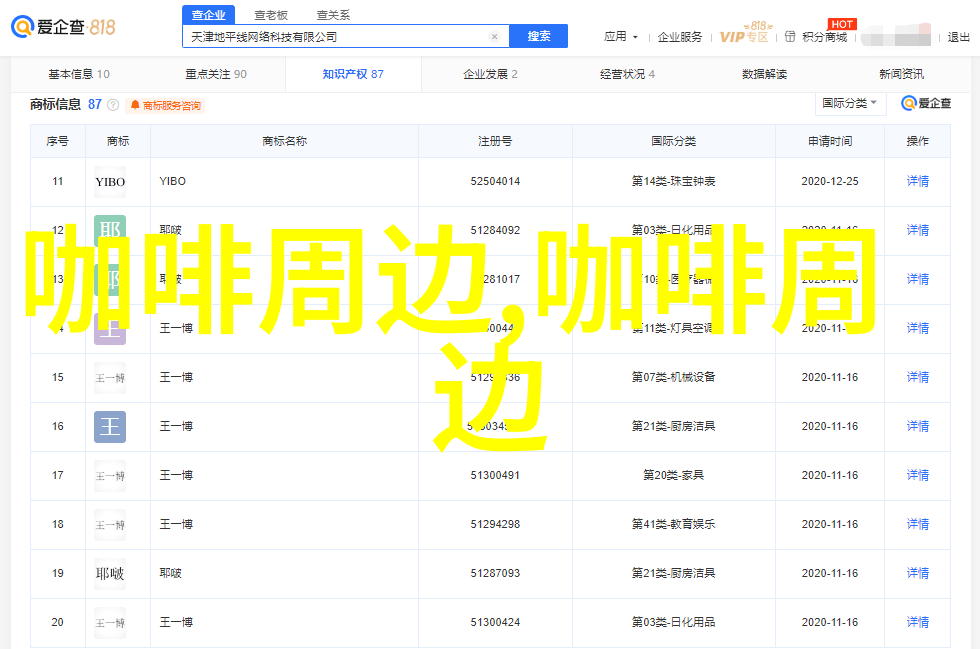Click the date 2020-12-25

tap(830, 181)
